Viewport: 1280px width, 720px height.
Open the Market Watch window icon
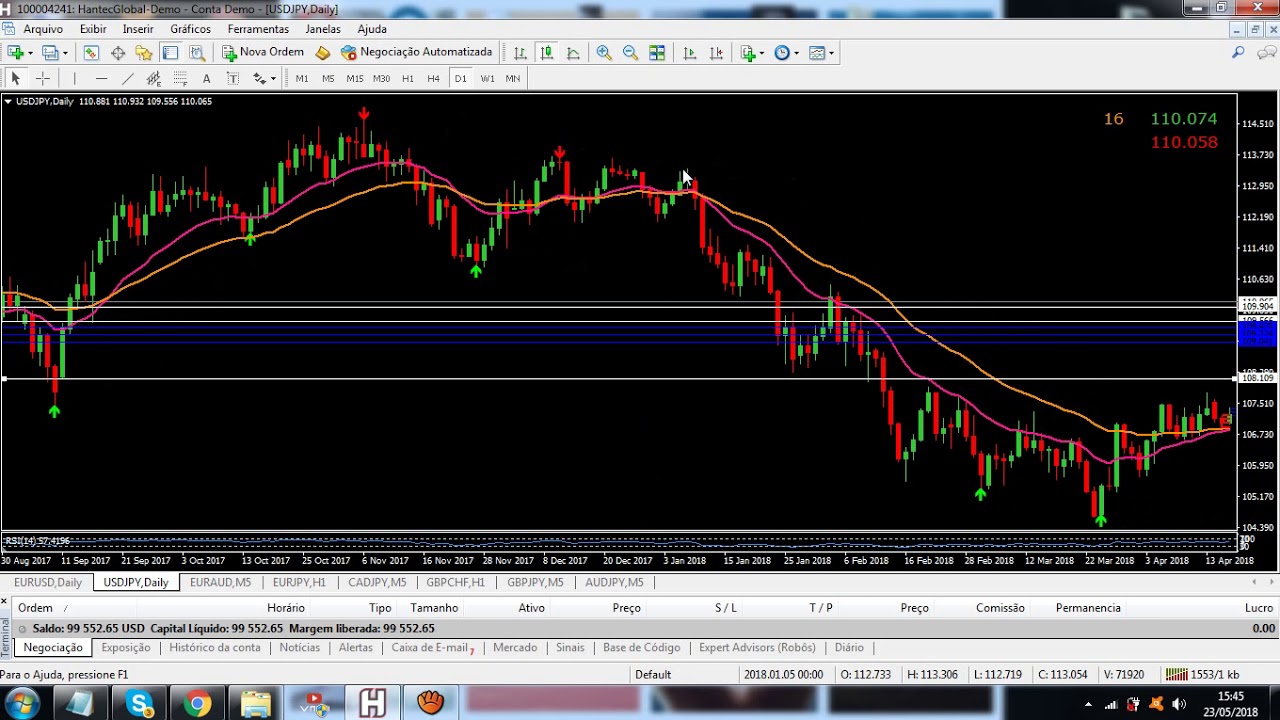(91, 53)
